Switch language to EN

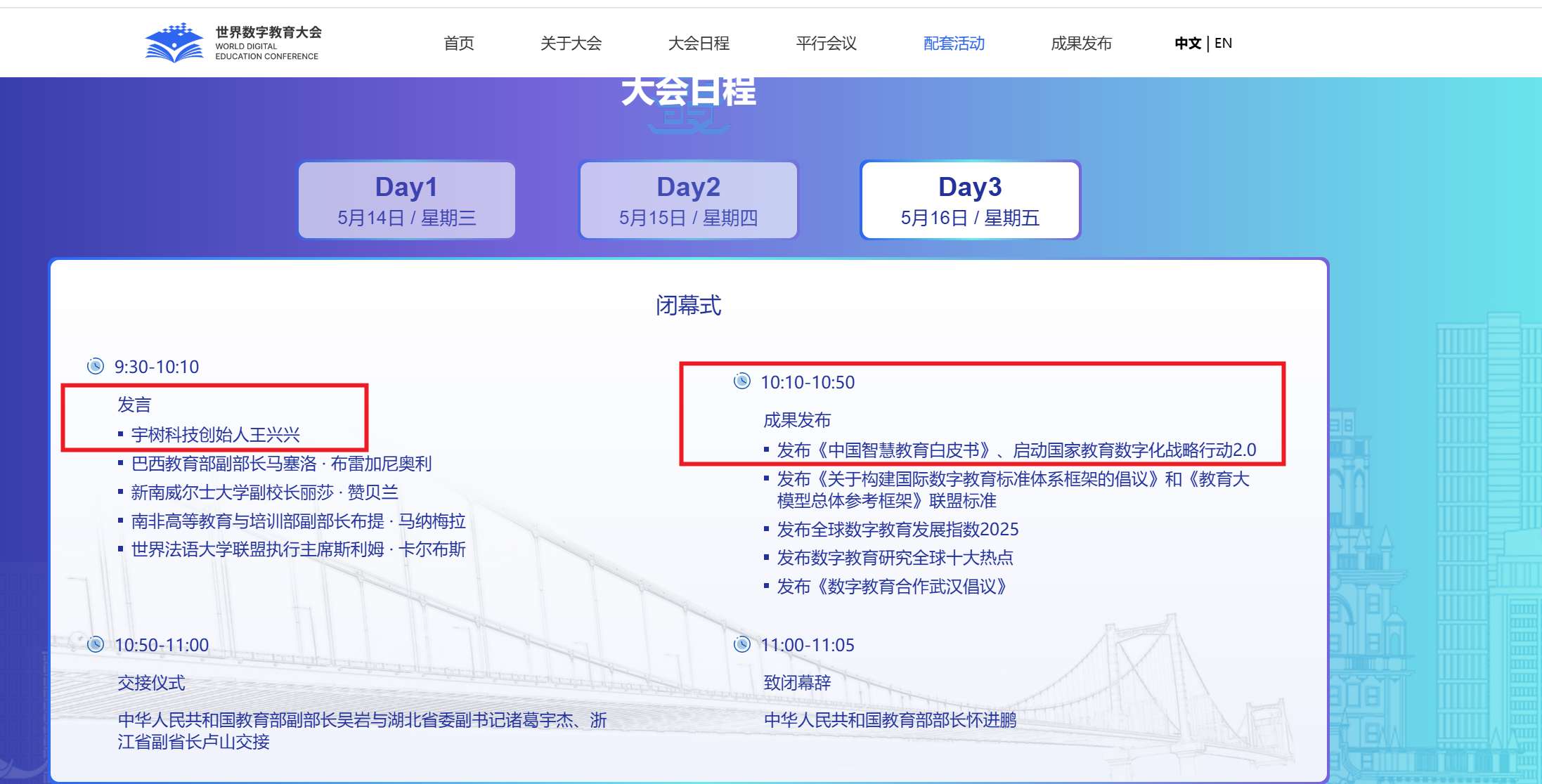pyautogui.click(x=1223, y=44)
